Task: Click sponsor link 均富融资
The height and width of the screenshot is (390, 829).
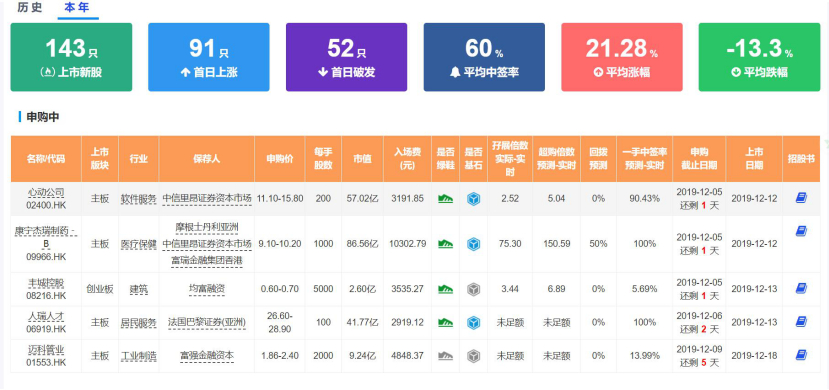Action: pos(207,289)
